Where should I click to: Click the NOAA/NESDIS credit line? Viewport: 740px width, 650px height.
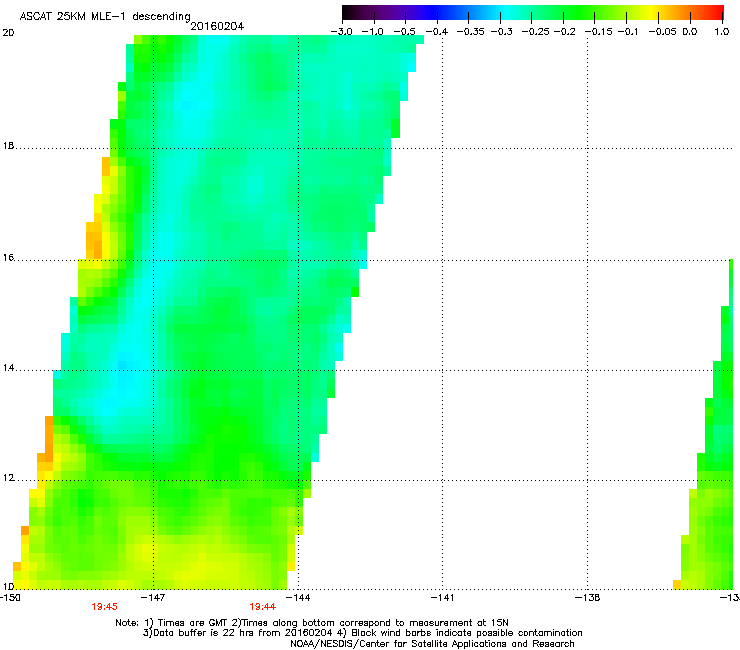coord(432,644)
